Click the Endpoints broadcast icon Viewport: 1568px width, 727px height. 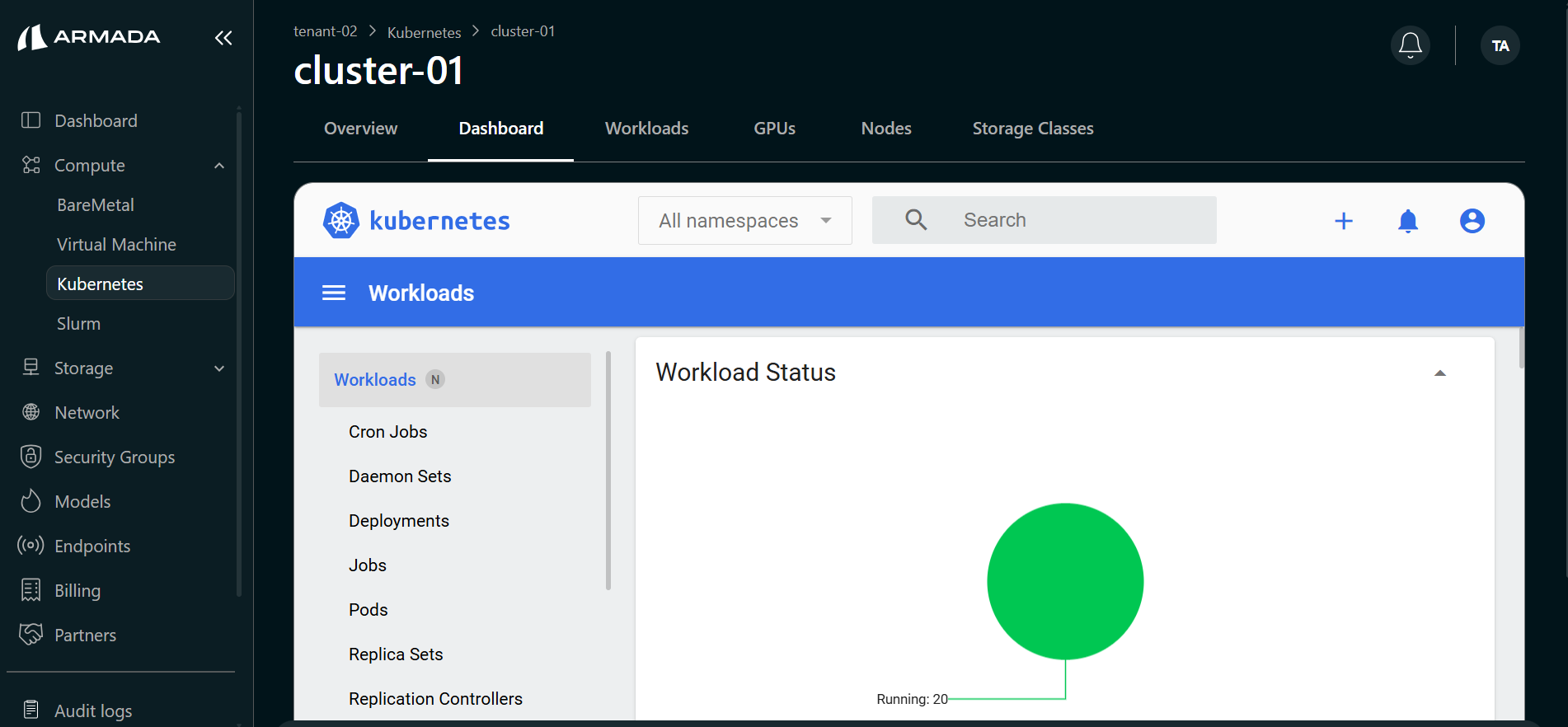click(31, 546)
